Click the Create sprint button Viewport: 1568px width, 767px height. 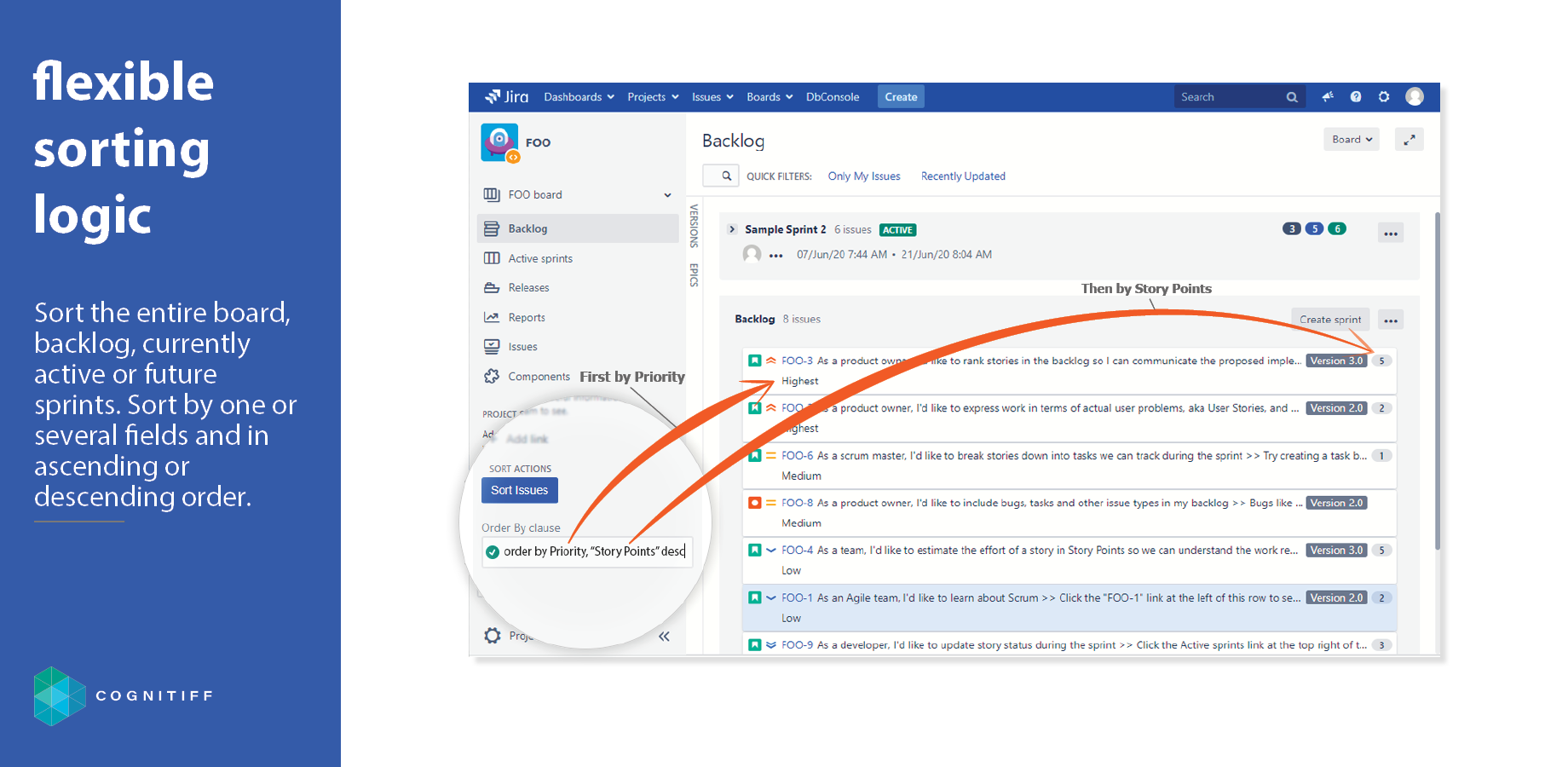pos(1330,320)
